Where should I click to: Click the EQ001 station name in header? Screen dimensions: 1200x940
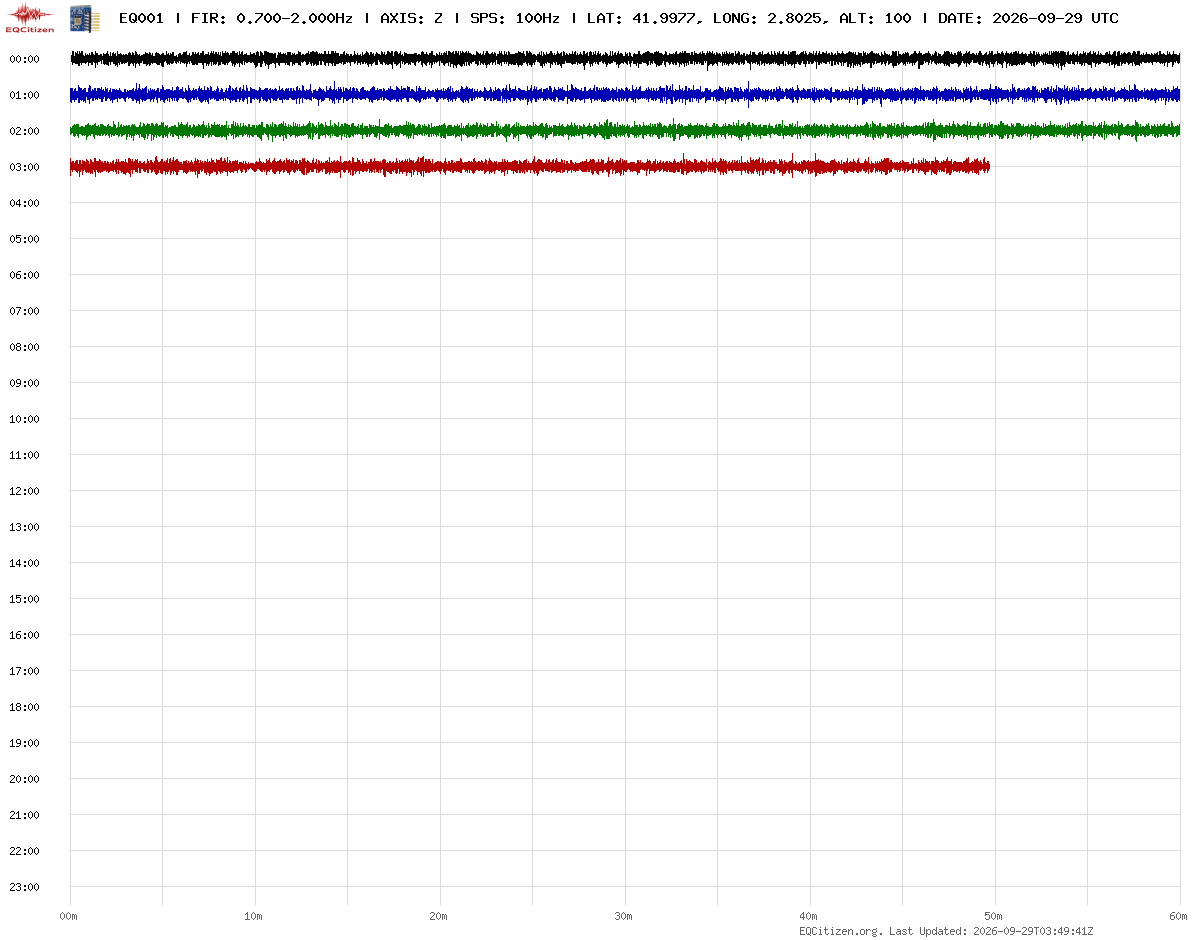(141, 18)
